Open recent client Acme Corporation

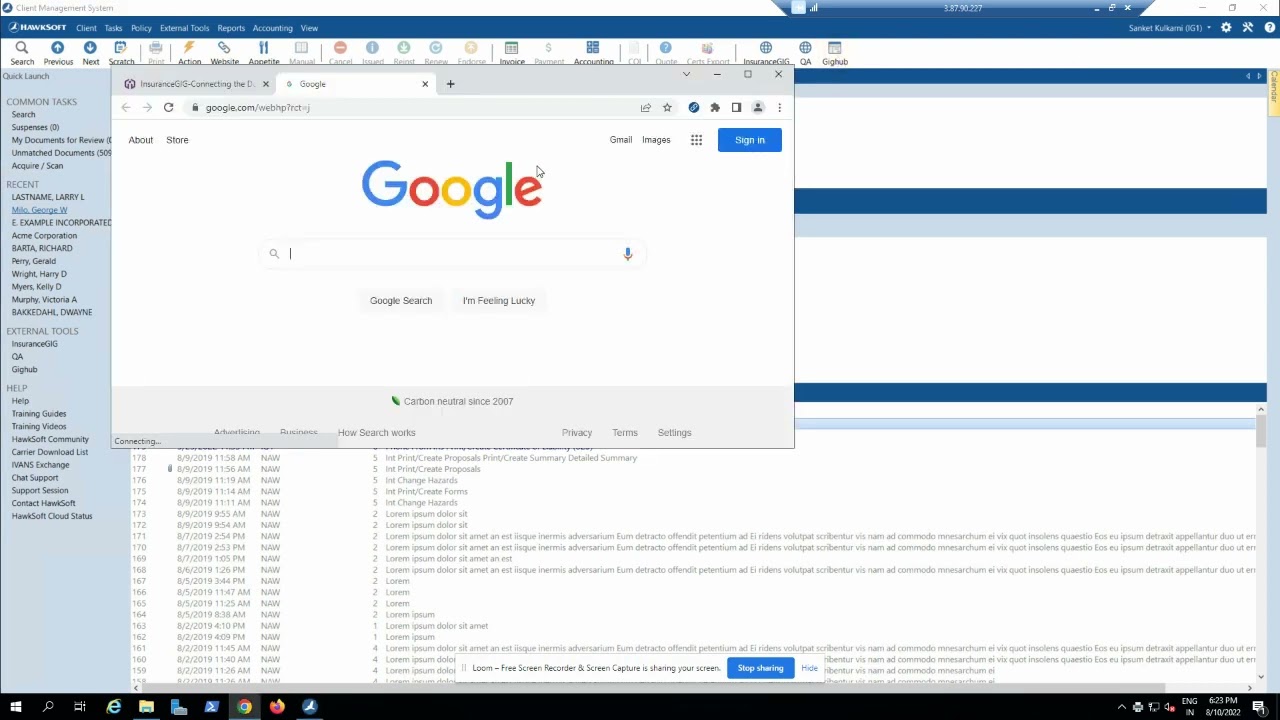point(44,236)
